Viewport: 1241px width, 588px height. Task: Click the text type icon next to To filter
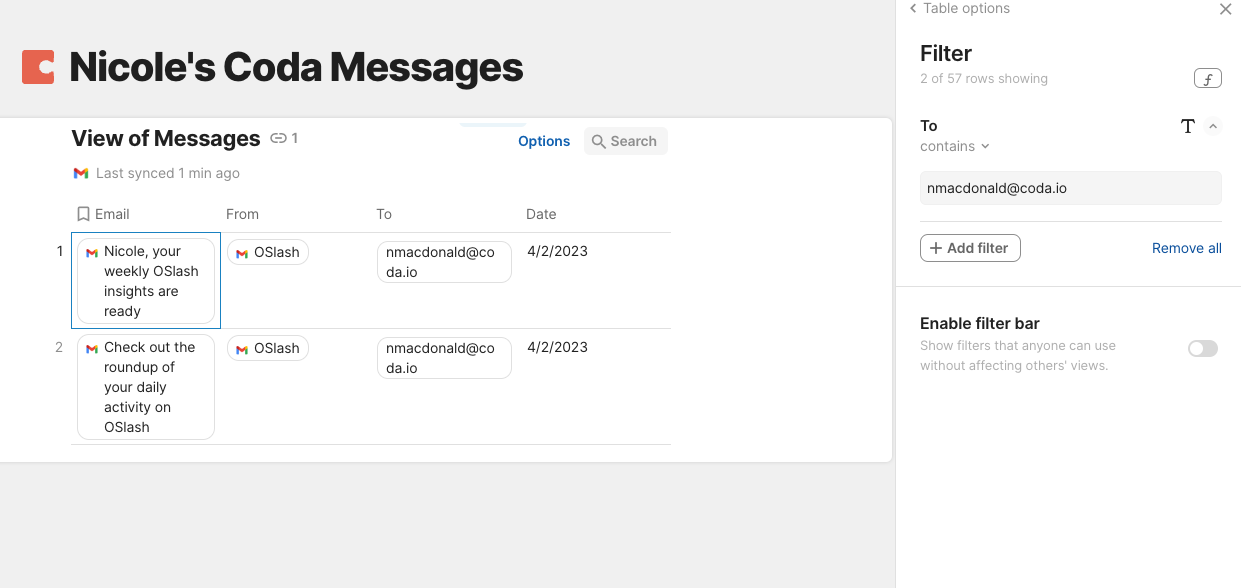[1188, 126]
